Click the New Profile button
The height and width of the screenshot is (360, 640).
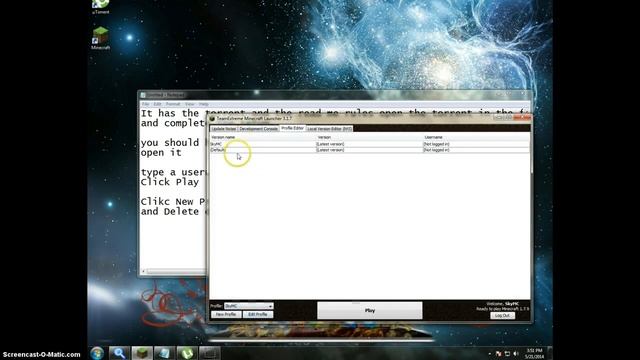226,314
